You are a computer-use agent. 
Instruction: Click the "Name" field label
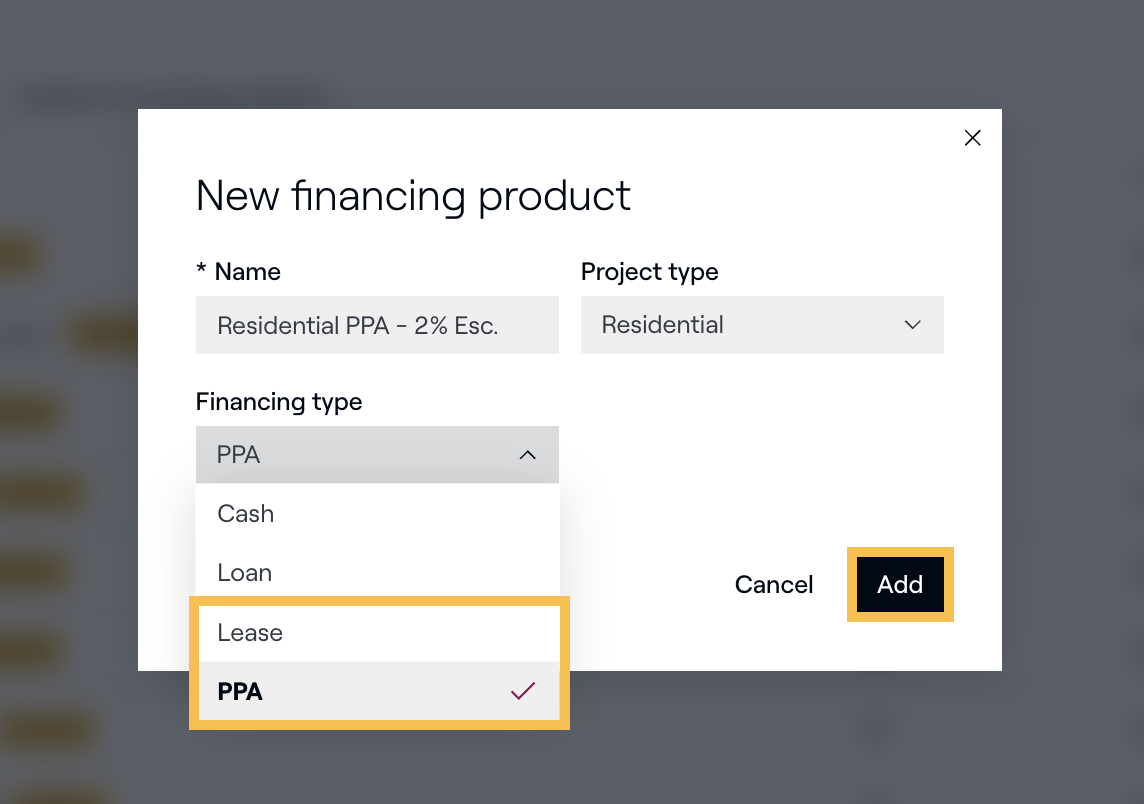pyautogui.click(x=247, y=272)
